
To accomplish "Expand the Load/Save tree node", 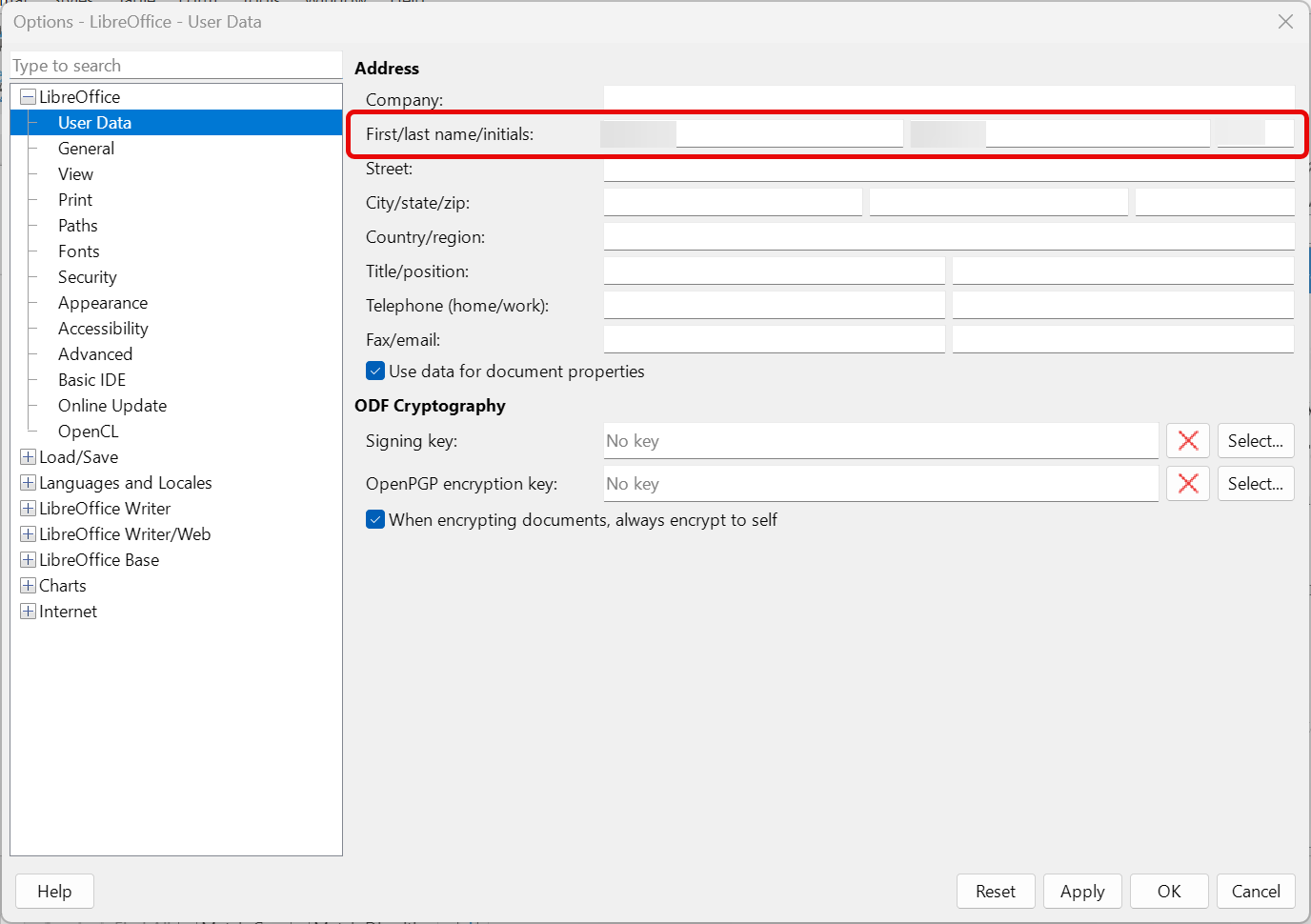I will (x=28, y=457).
